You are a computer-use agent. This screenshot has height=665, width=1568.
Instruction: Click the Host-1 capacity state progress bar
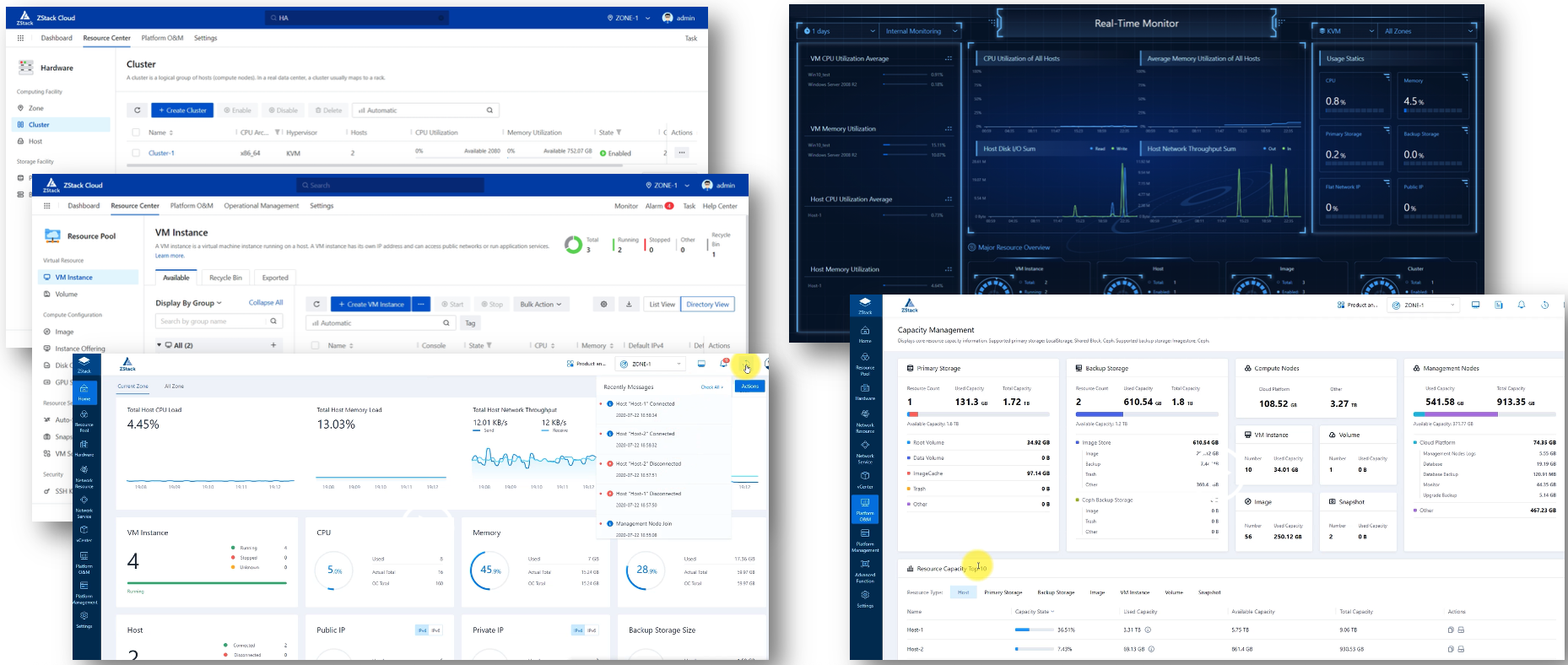pos(1034,630)
